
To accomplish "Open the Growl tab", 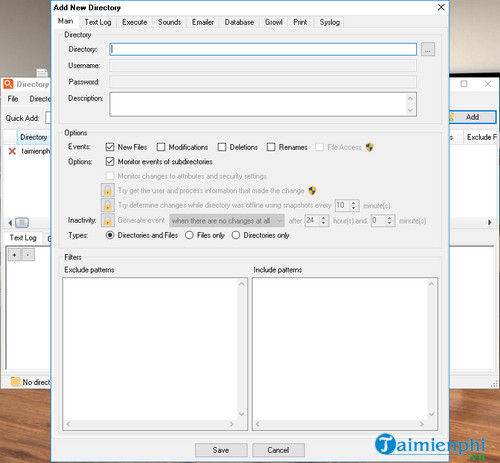I will [x=274, y=22].
